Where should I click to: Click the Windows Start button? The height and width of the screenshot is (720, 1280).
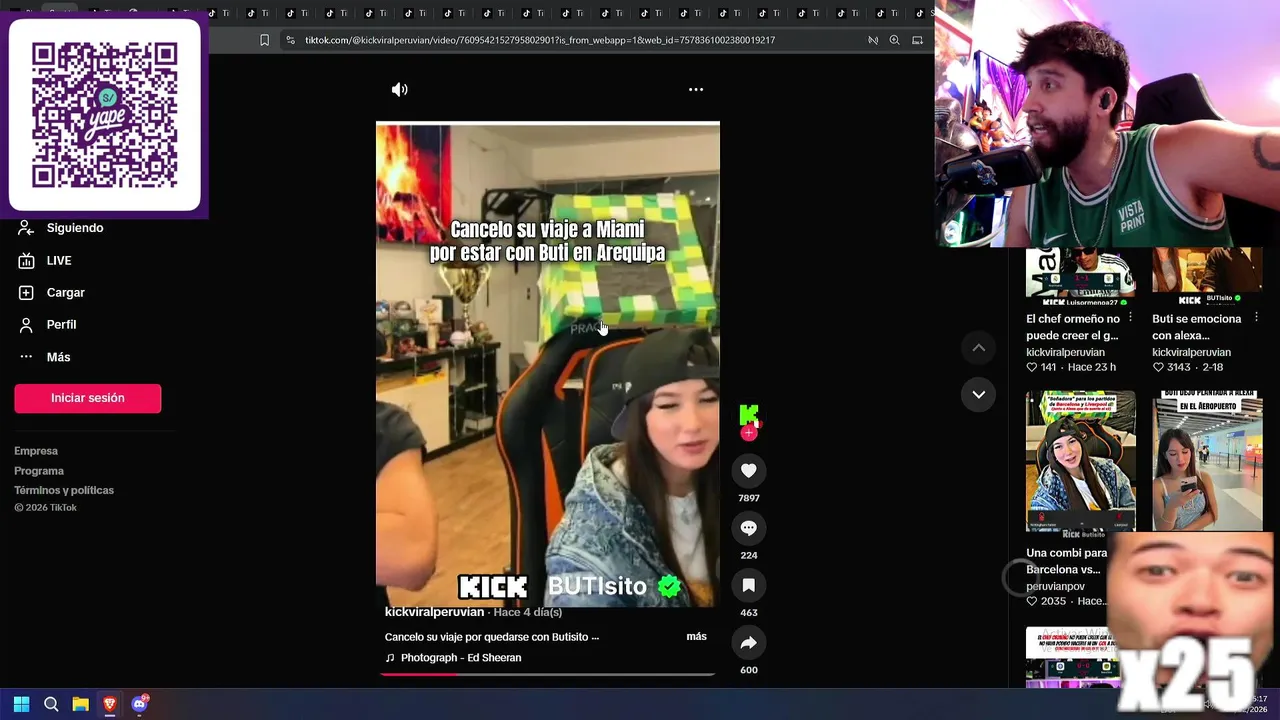[21, 704]
